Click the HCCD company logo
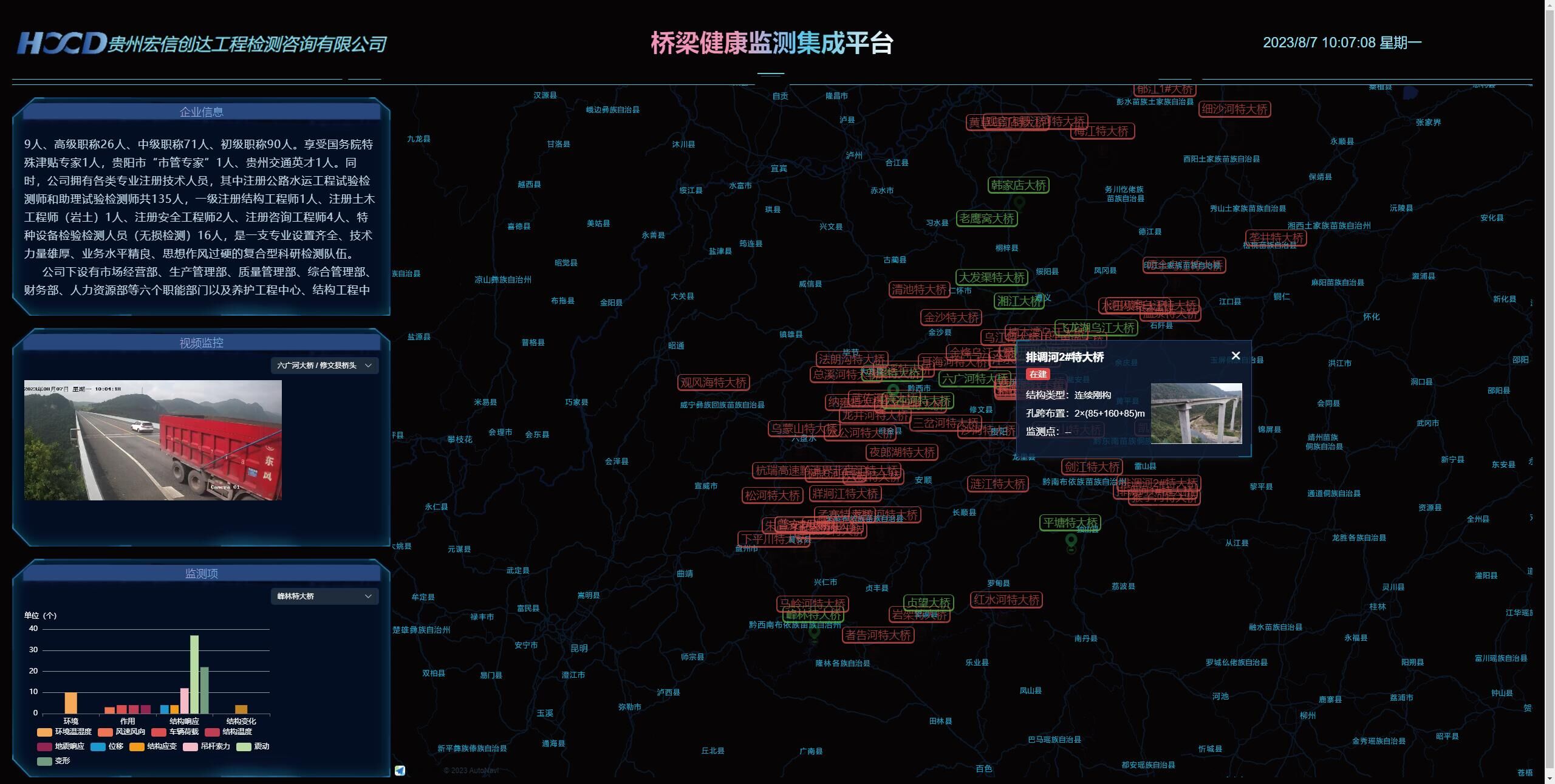The height and width of the screenshot is (784, 1555). point(61,43)
